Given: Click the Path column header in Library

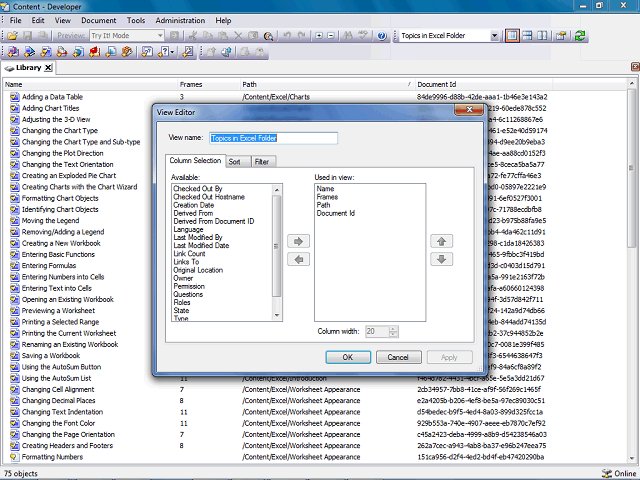Looking at the screenshot, I should pyautogui.click(x=327, y=84).
